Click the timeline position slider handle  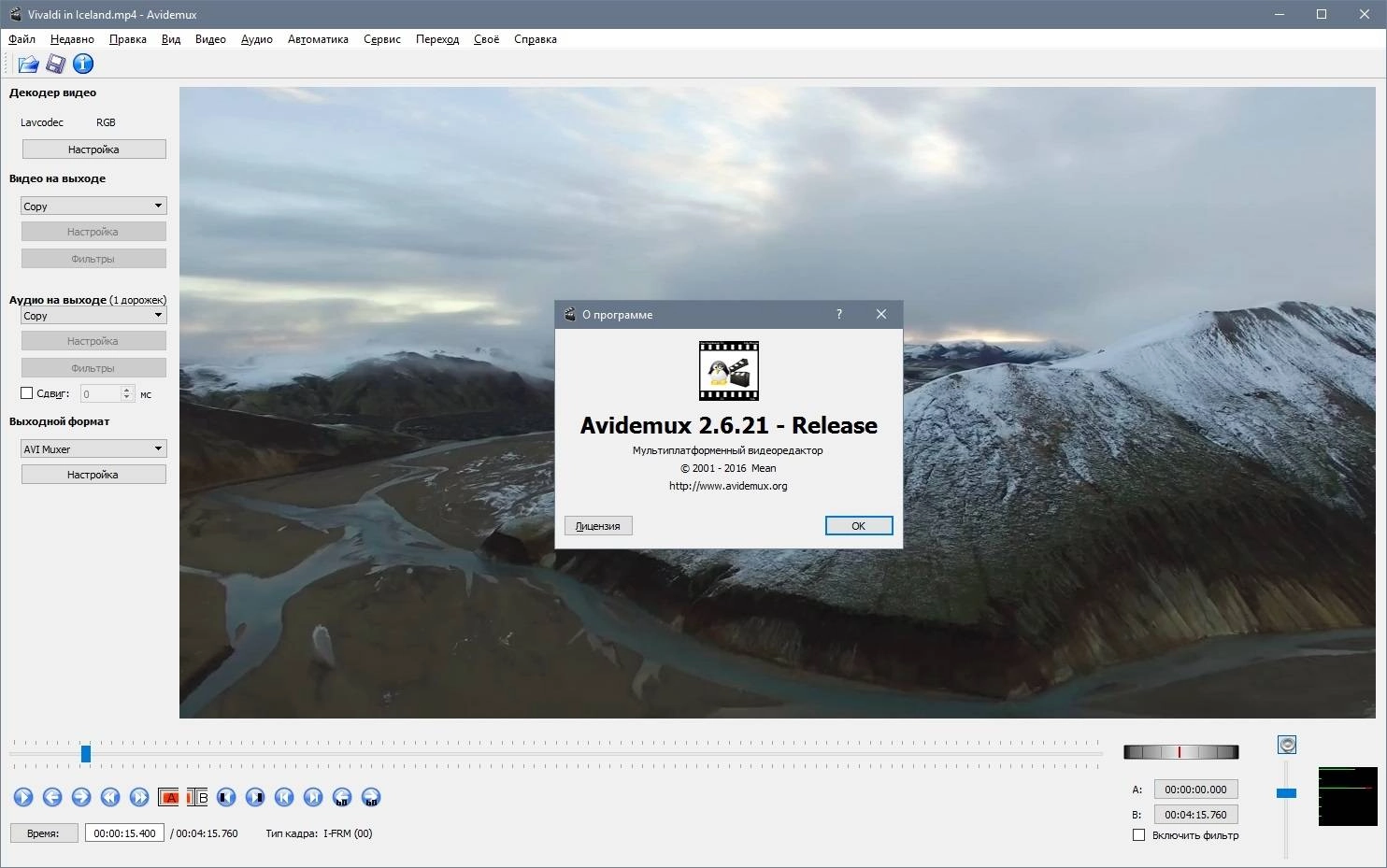tap(85, 753)
